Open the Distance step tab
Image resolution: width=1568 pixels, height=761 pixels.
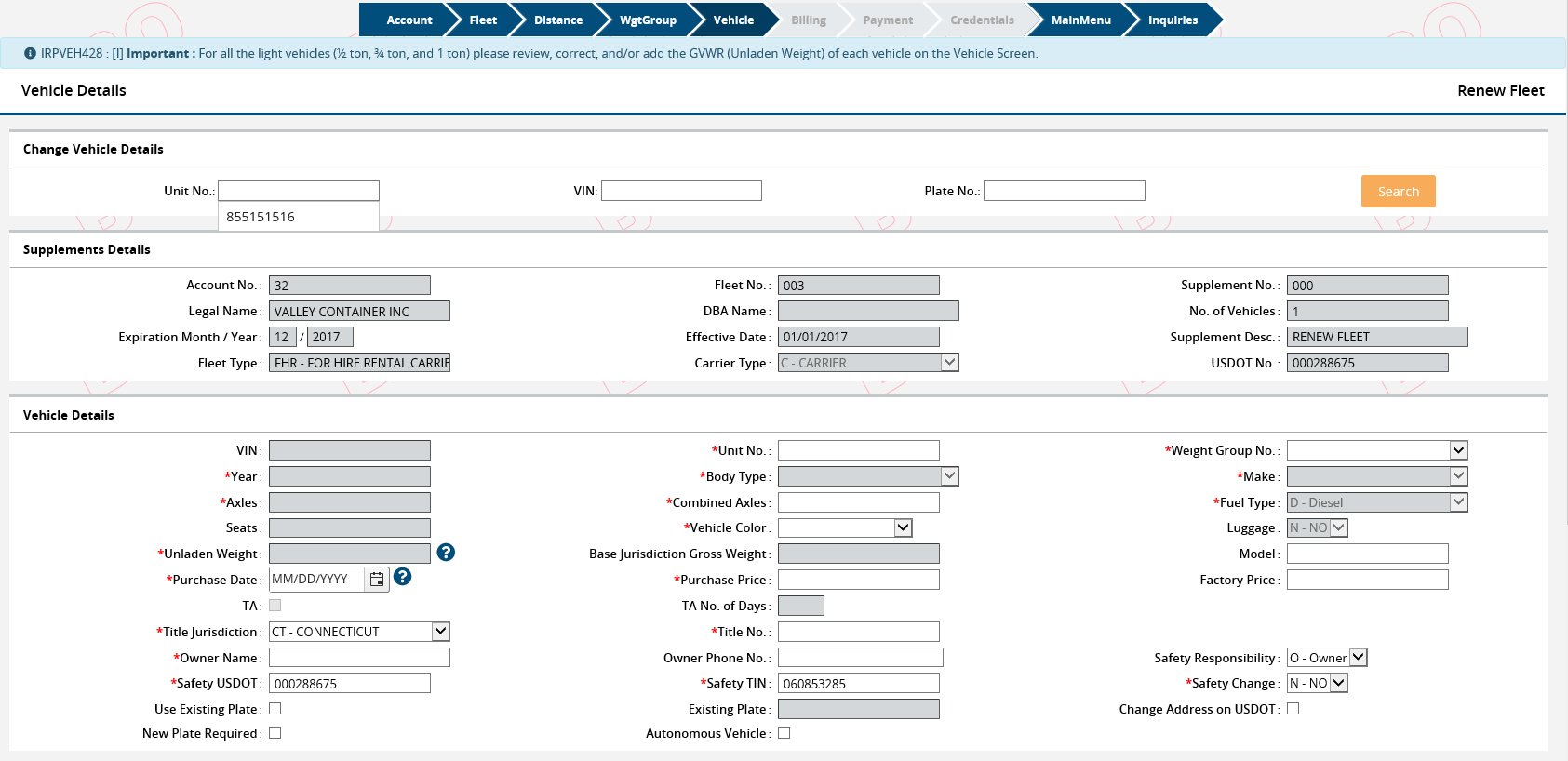click(x=557, y=20)
